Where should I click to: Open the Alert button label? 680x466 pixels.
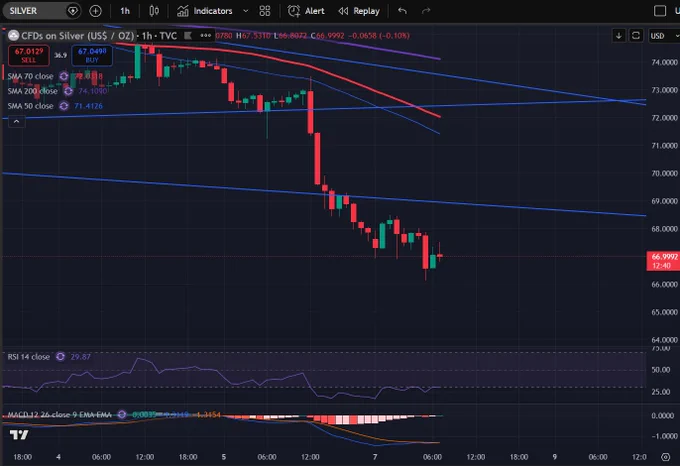(314, 11)
